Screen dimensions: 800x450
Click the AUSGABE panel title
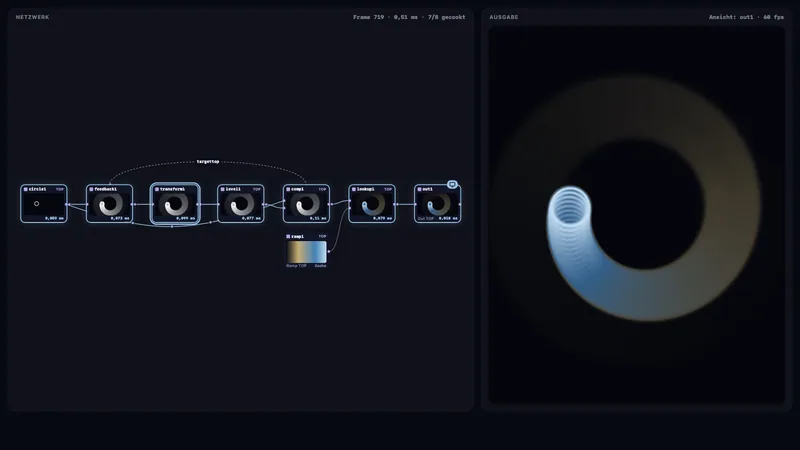click(x=504, y=17)
